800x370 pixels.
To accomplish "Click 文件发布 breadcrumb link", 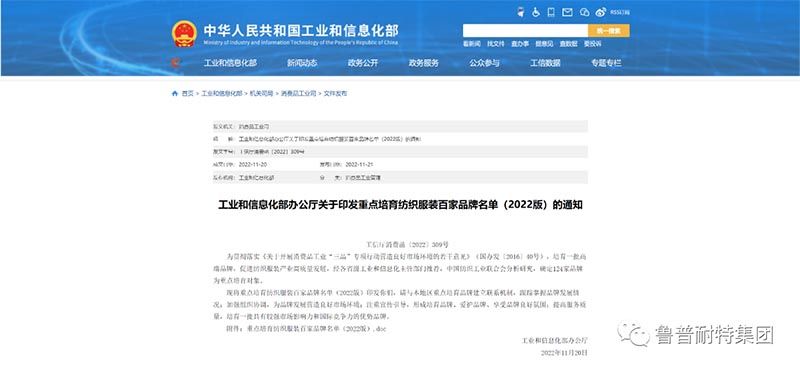I will (335, 93).
